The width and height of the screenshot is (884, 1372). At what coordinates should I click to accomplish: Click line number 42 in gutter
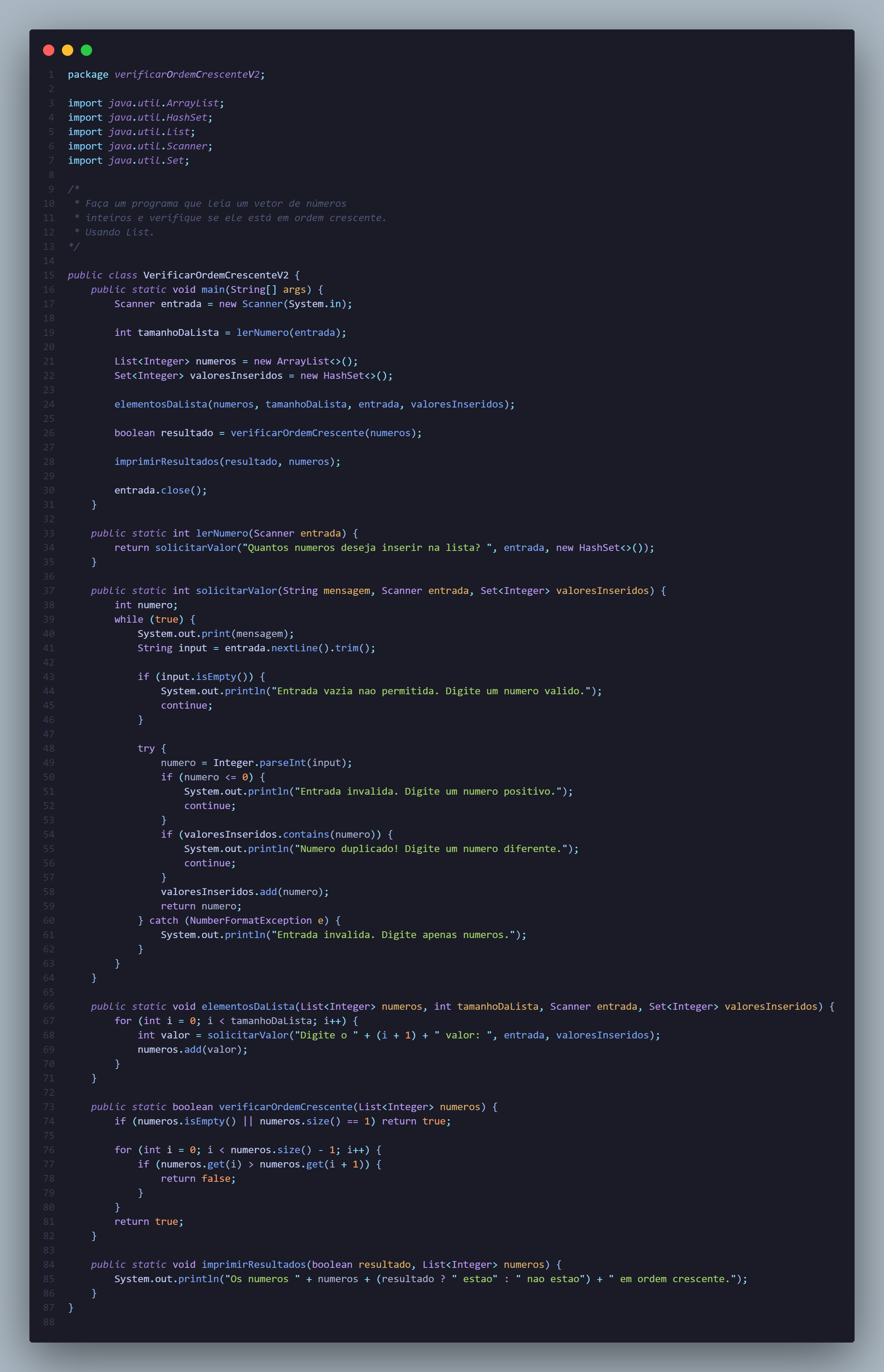49,663
